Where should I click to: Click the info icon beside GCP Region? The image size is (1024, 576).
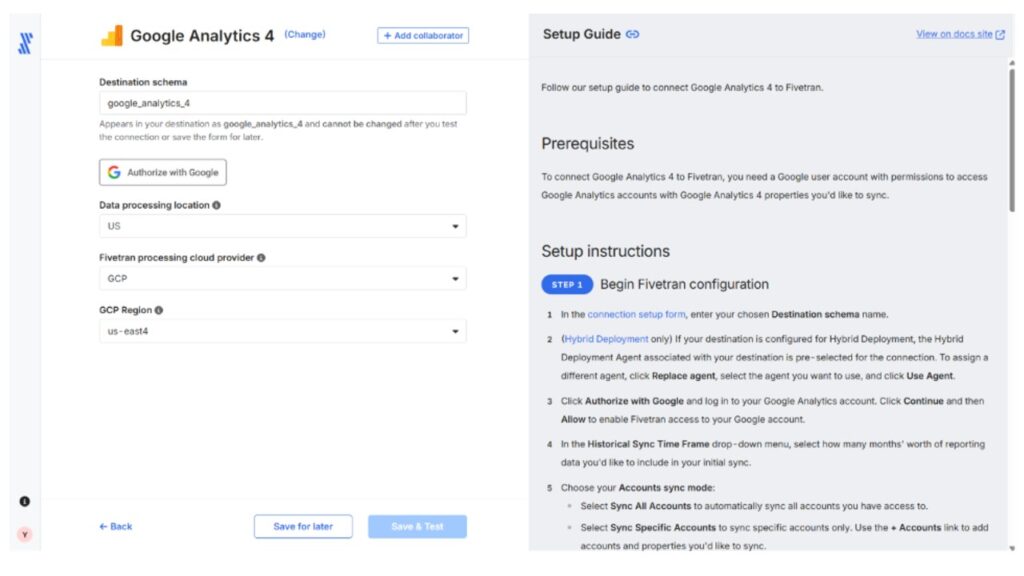click(159, 310)
